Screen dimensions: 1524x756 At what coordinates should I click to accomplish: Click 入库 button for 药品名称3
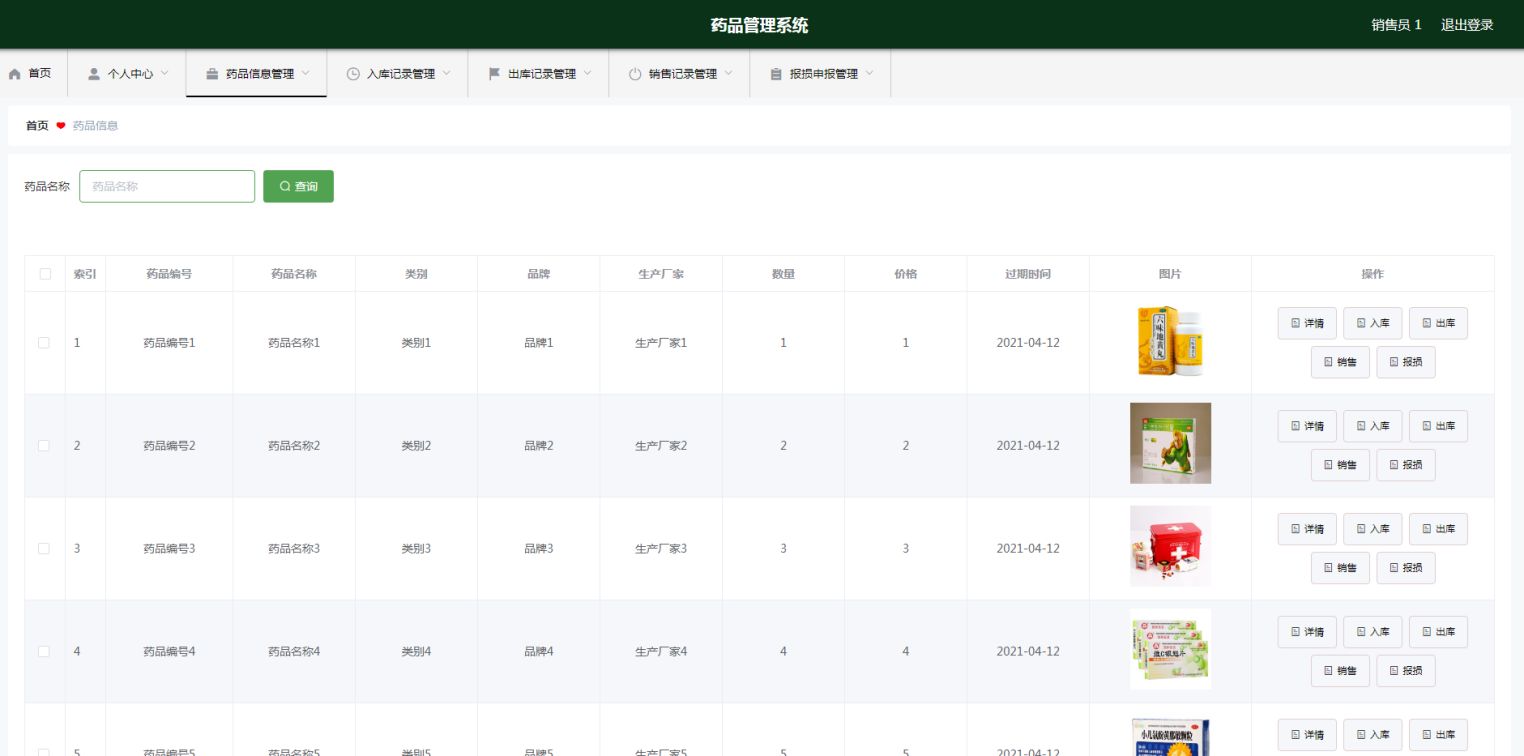click(1373, 529)
